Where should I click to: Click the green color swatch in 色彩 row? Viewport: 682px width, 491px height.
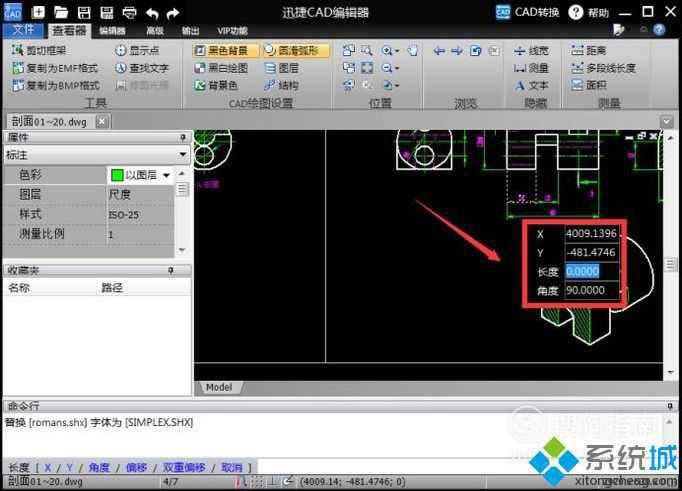(117, 175)
